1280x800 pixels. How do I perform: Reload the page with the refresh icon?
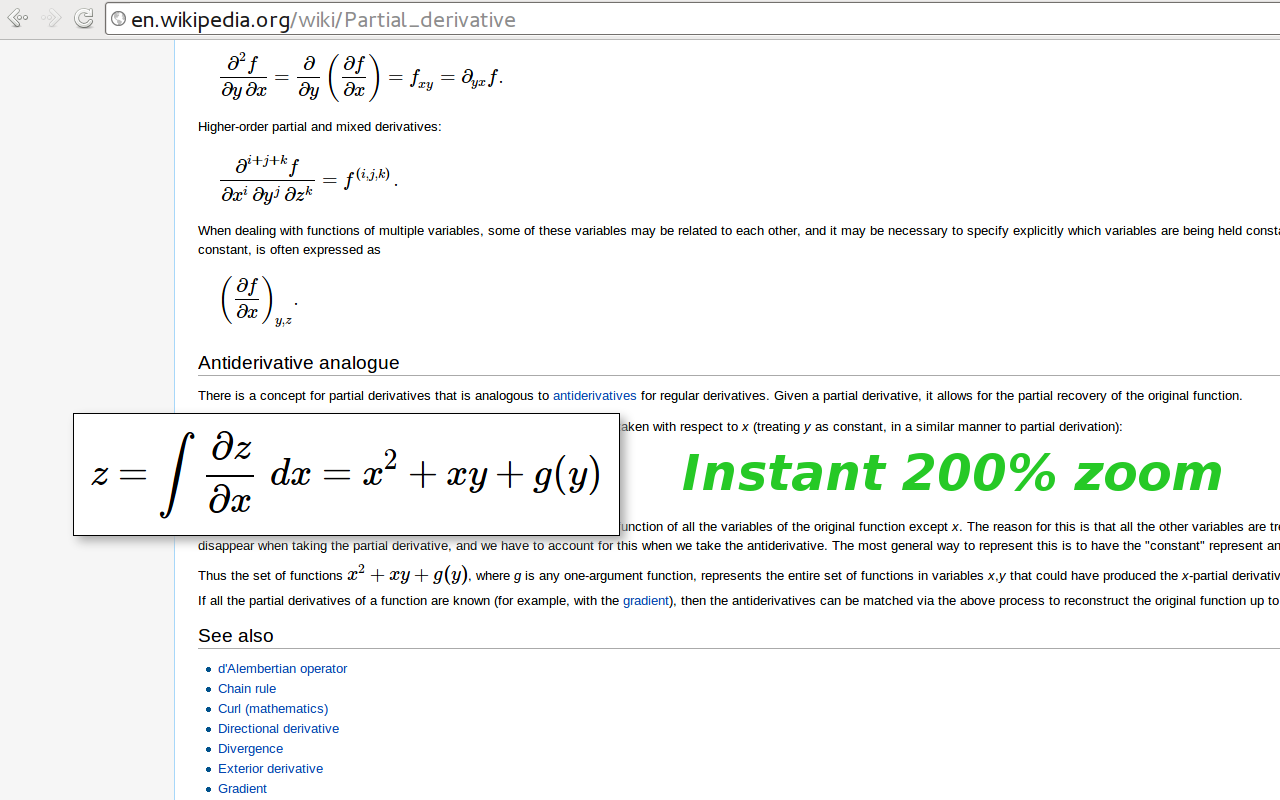(x=84, y=18)
